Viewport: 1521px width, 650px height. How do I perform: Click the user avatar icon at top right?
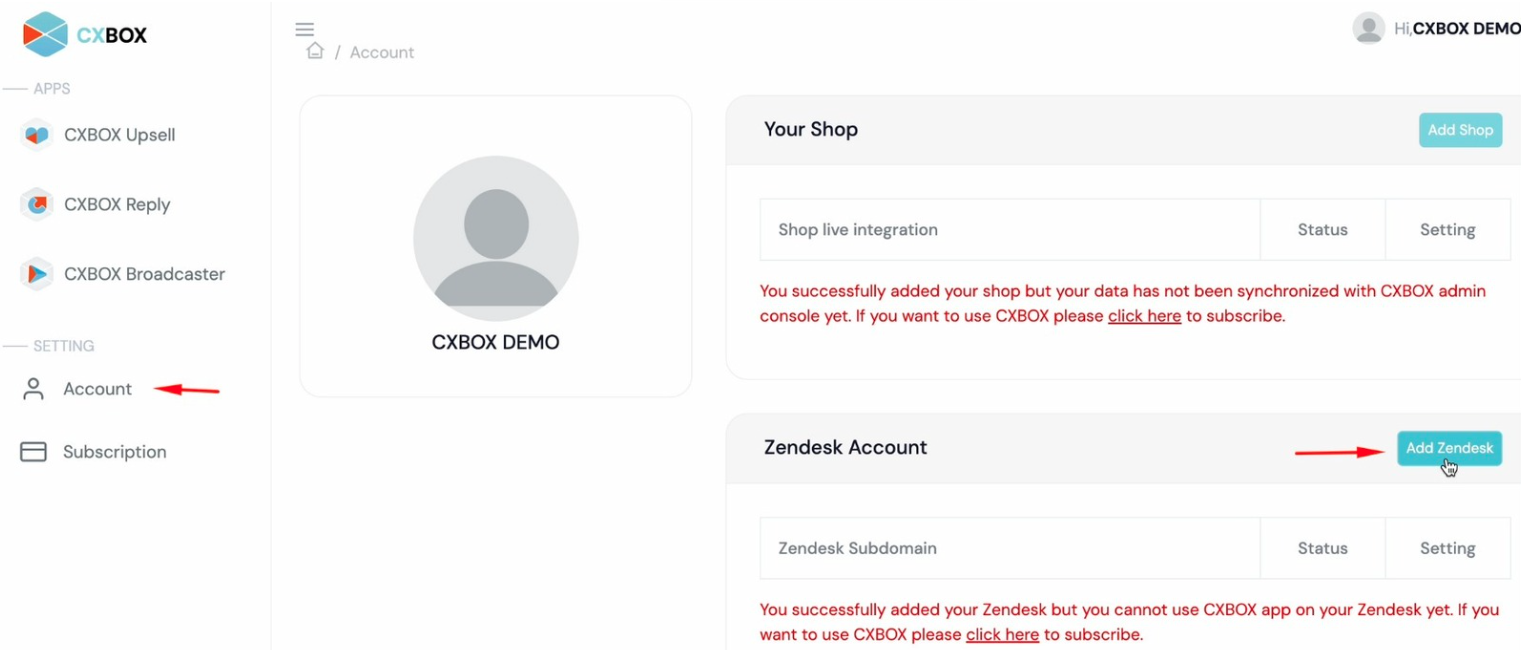click(1368, 28)
